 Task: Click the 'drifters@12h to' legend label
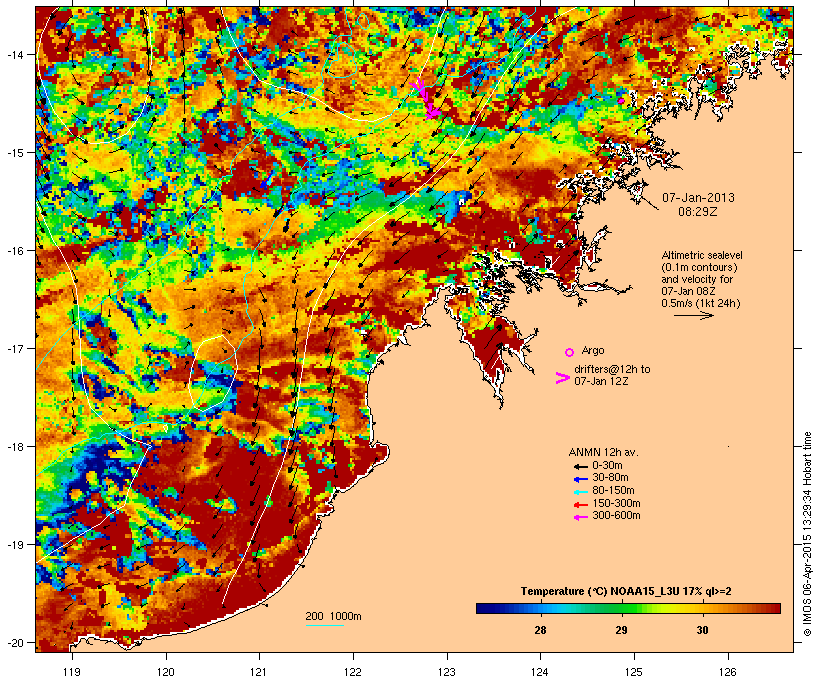pos(612,369)
